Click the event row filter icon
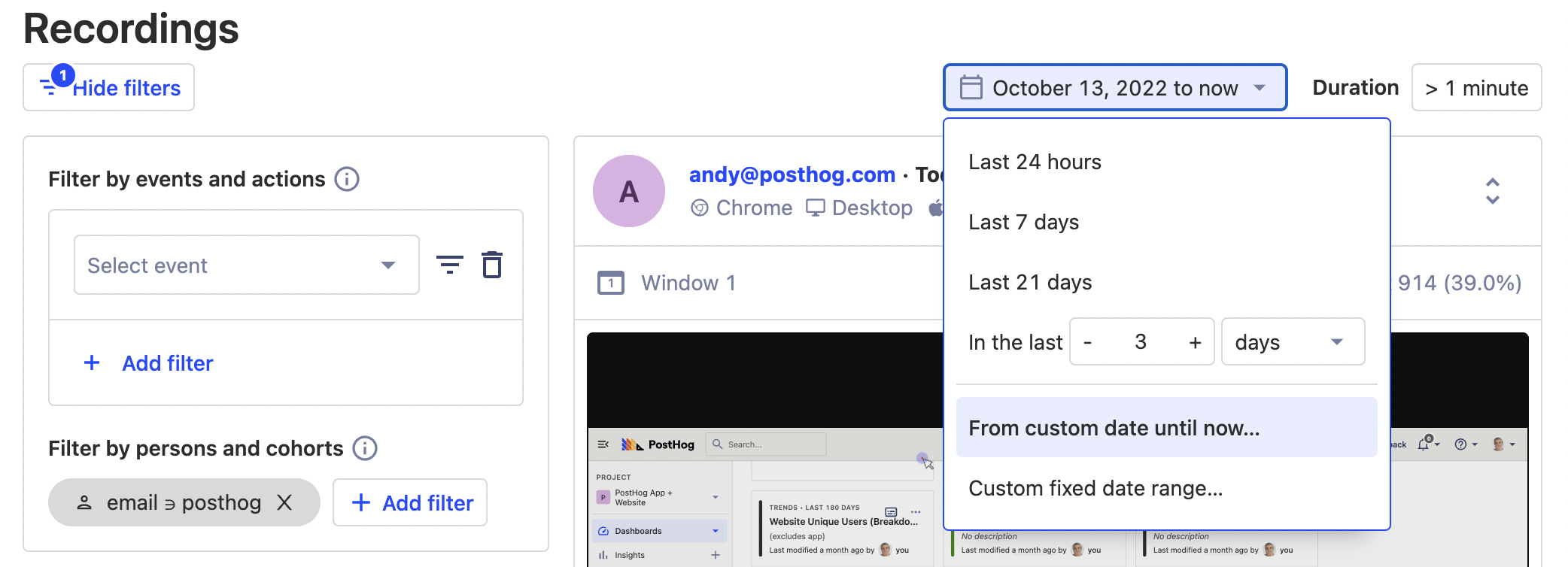 450,265
